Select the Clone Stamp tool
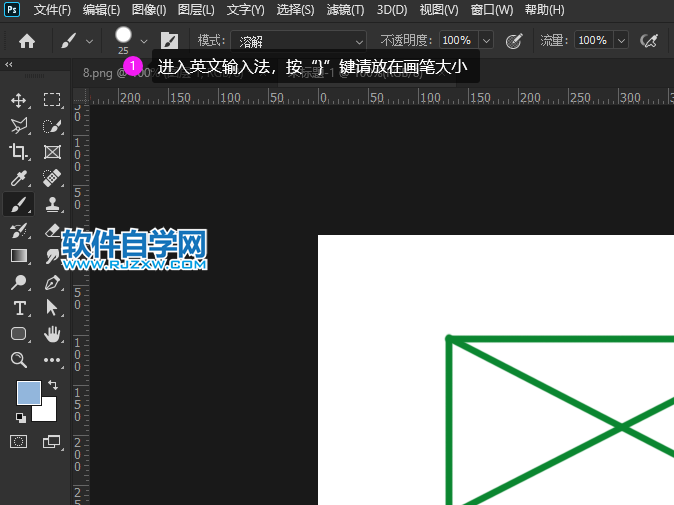The height and width of the screenshot is (505, 674). (x=52, y=204)
